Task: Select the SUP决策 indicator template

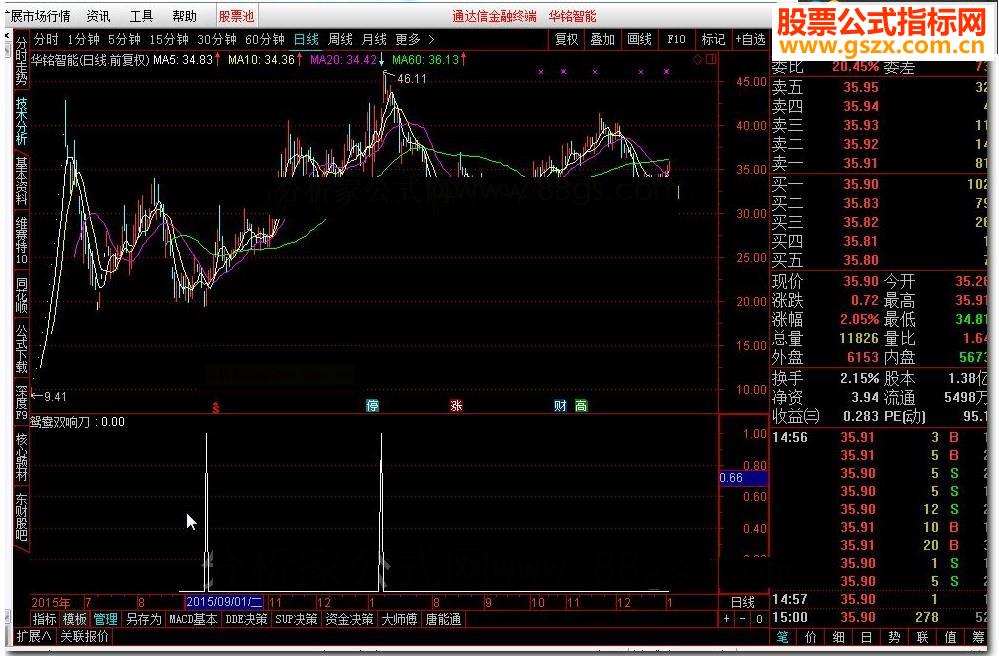Action: coord(296,619)
